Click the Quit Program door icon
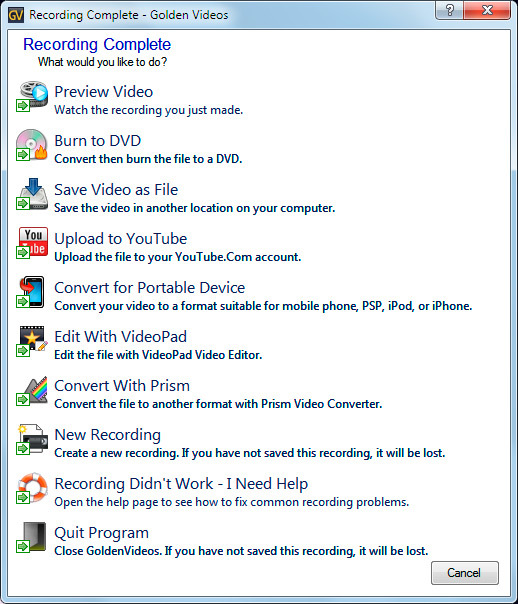518x604 pixels. pyautogui.click(x=32, y=537)
